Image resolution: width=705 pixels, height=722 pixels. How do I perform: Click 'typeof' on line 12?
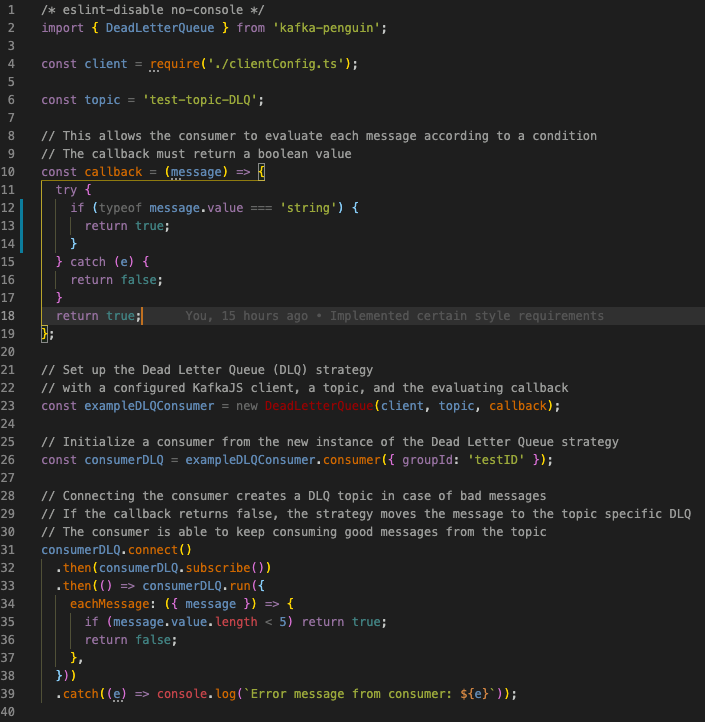pyautogui.click(x=120, y=208)
